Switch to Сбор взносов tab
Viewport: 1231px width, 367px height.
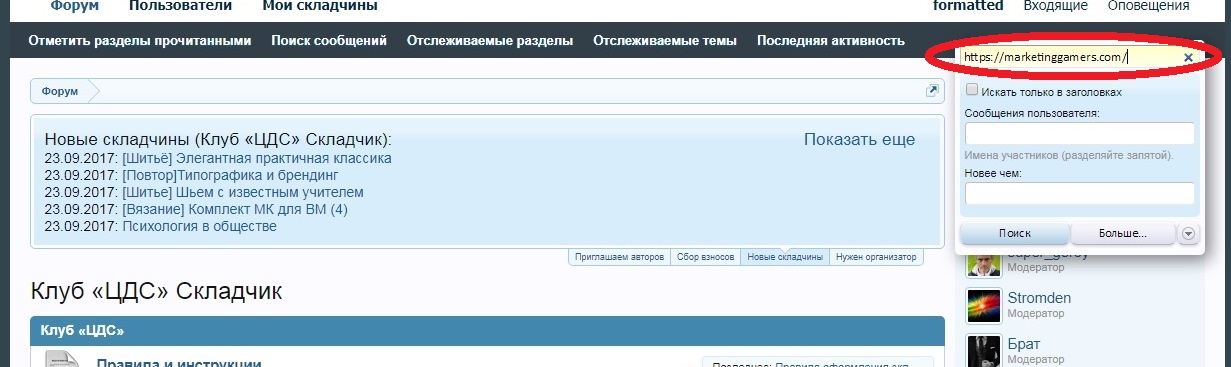(x=706, y=257)
